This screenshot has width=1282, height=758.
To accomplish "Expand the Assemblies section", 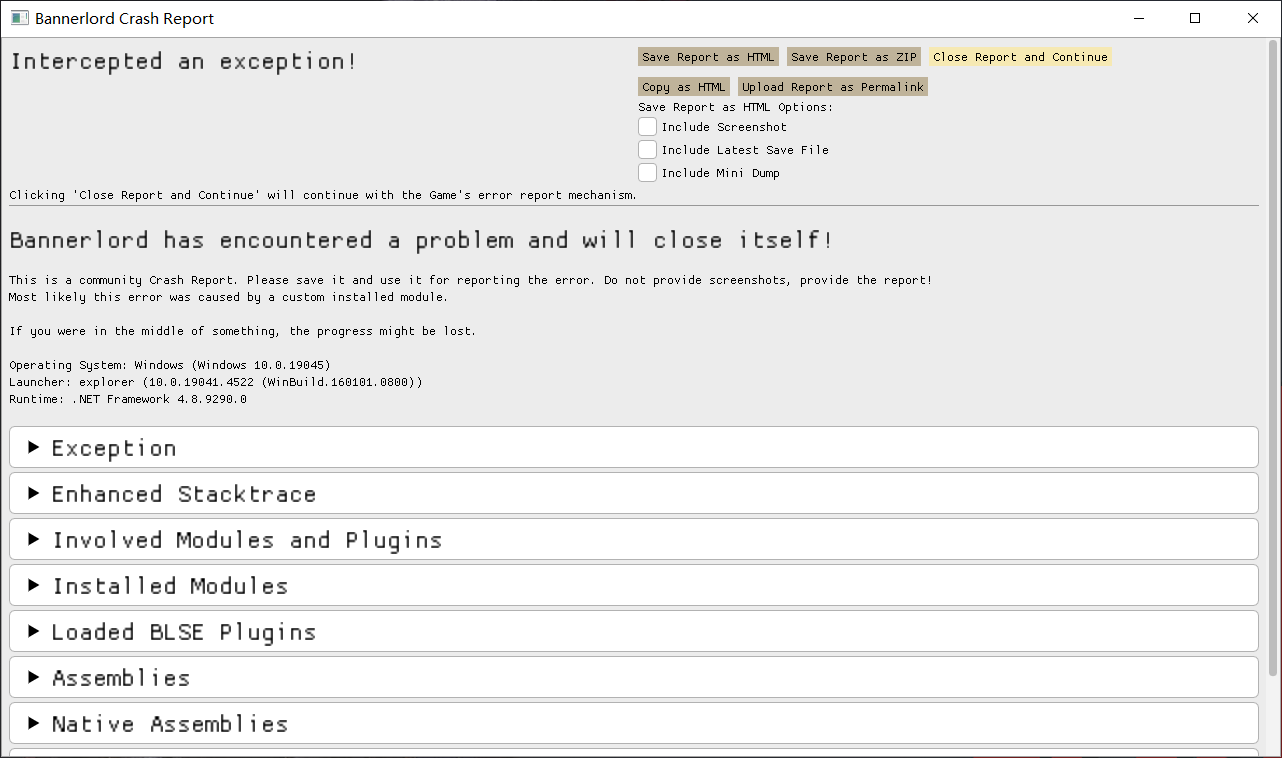I will [x=634, y=677].
